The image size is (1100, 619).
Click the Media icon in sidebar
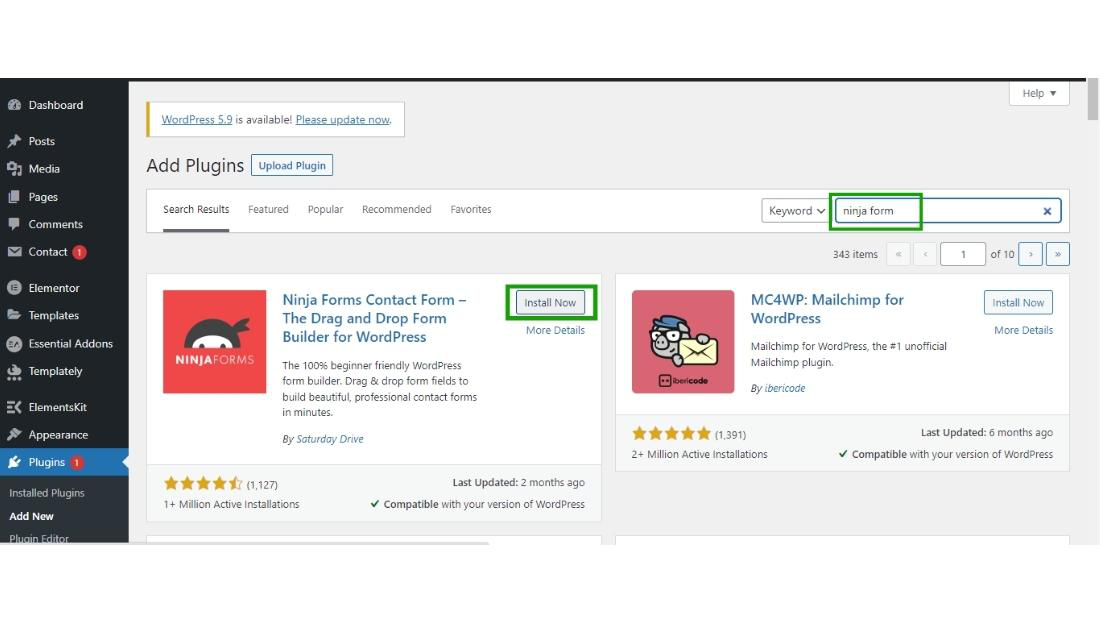tap(14, 168)
